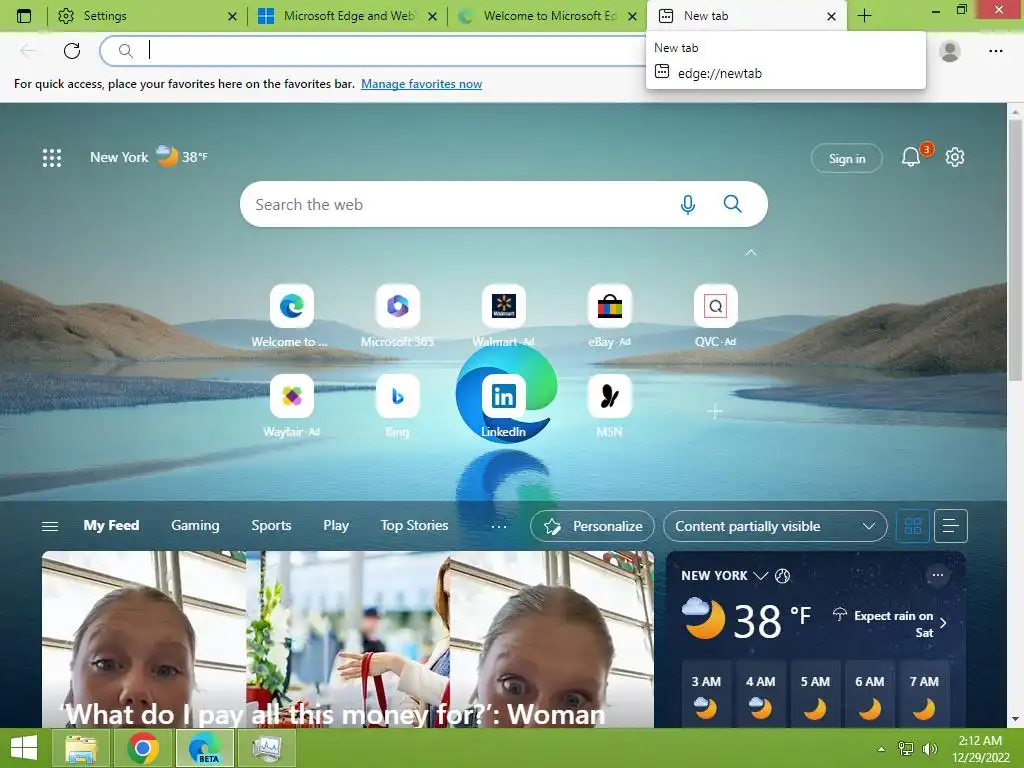Viewport: 1024px width, 768px height.
Task: Switch to the Settings tab
Action: coord(147,16)
